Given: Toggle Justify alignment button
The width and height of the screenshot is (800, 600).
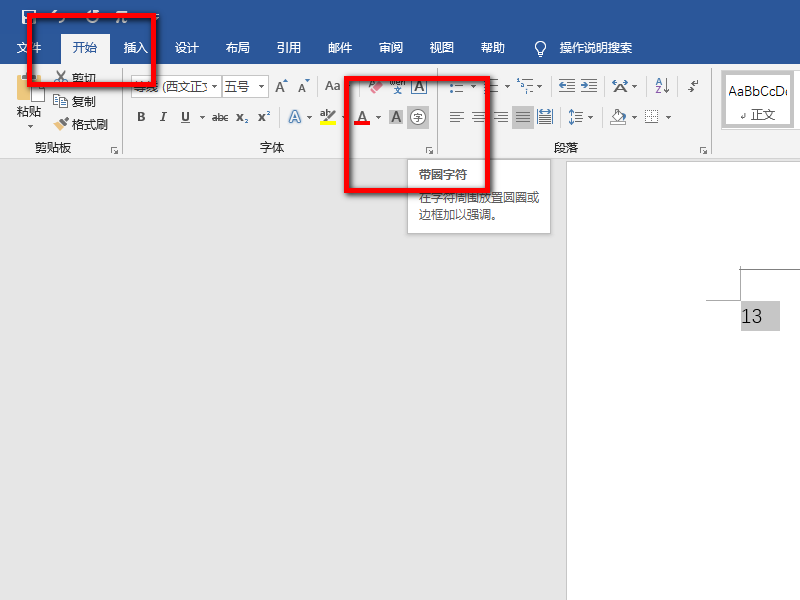Looking at the screenshot, I should 522,117.
